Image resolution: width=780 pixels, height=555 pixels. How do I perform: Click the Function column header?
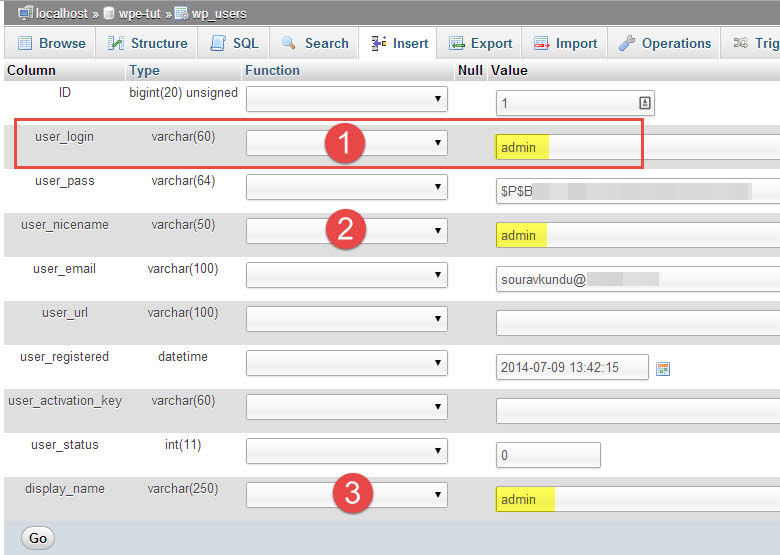point(272,71)
